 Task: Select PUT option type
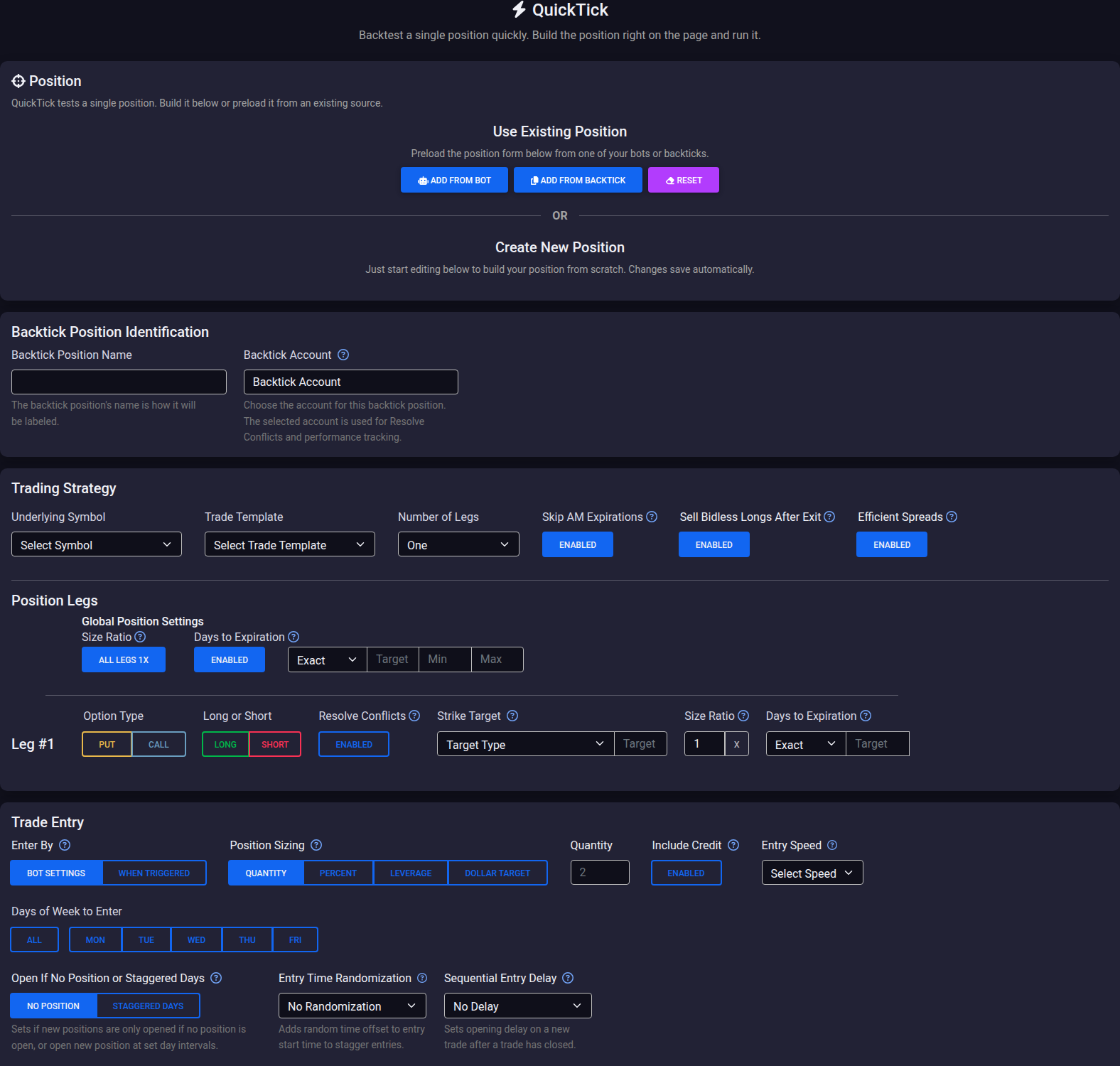[107, 744]
